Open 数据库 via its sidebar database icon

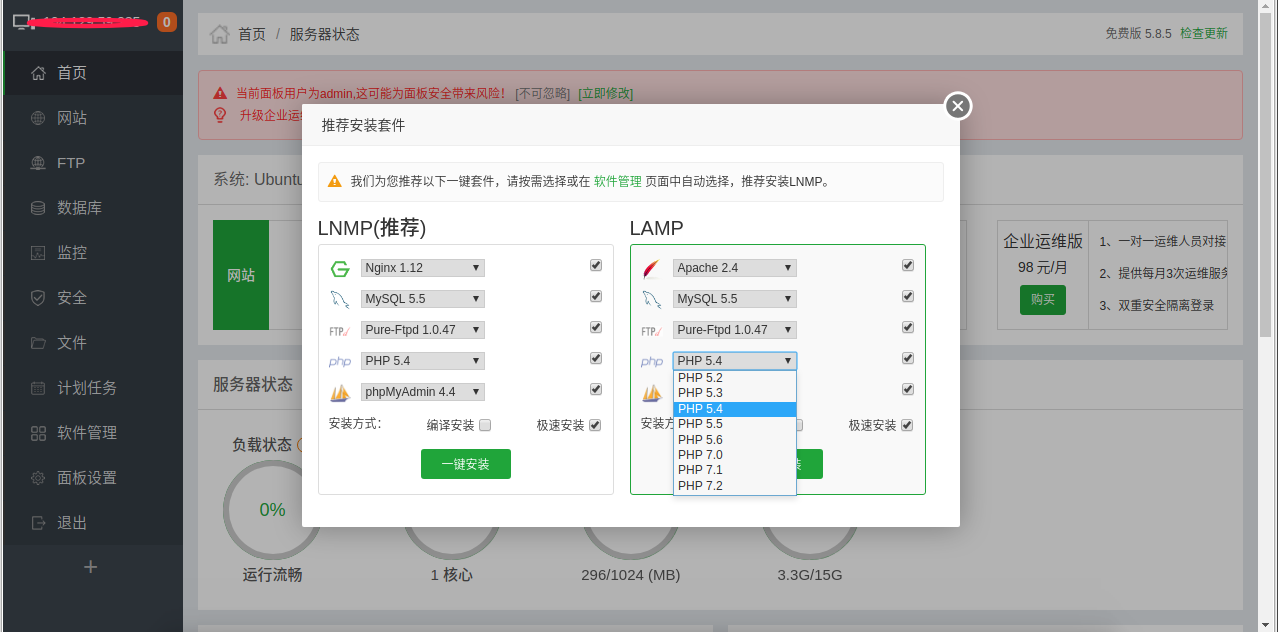[x=39, y=208]
